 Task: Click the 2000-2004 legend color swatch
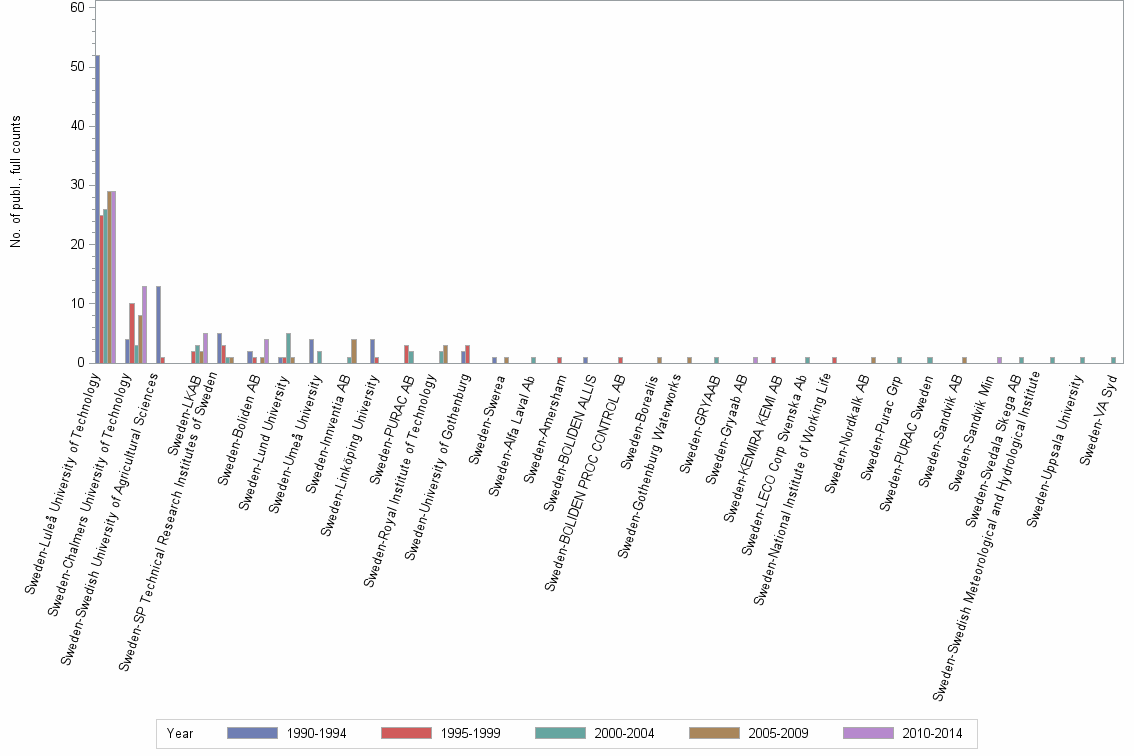558,733
